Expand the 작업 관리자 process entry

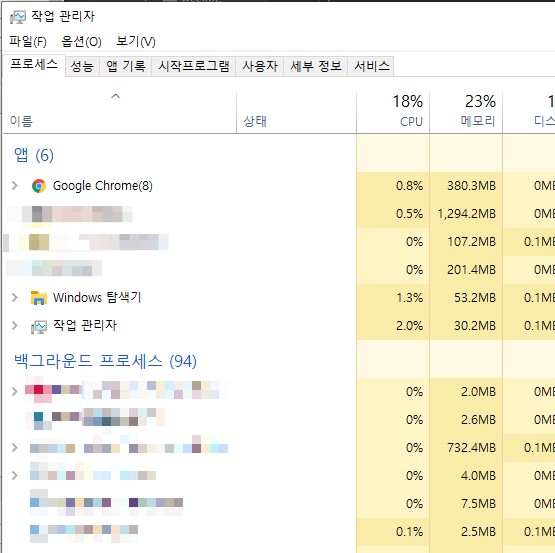coord(15,325)
